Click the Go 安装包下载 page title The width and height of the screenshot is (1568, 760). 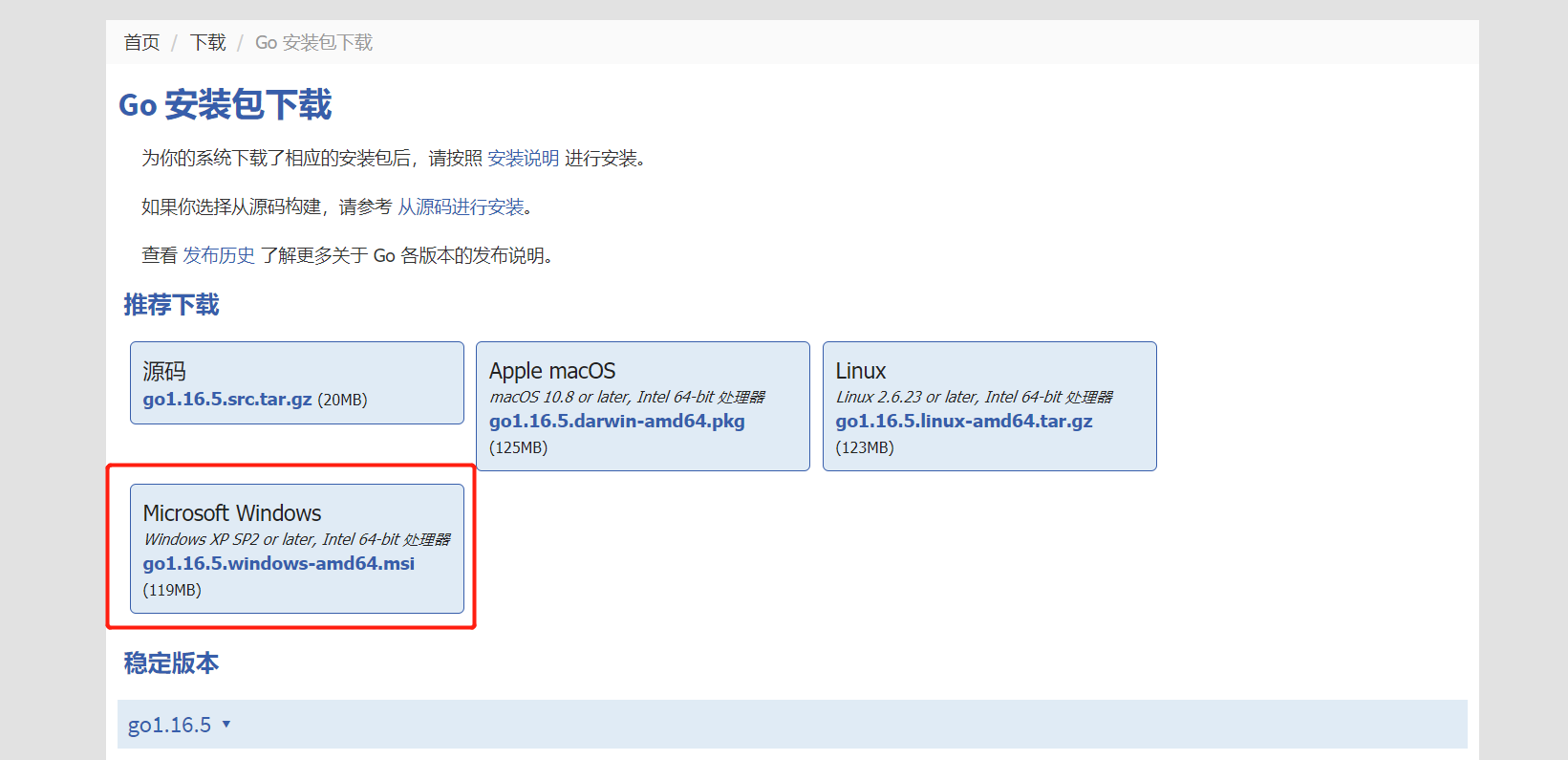(x=225, y=104)
